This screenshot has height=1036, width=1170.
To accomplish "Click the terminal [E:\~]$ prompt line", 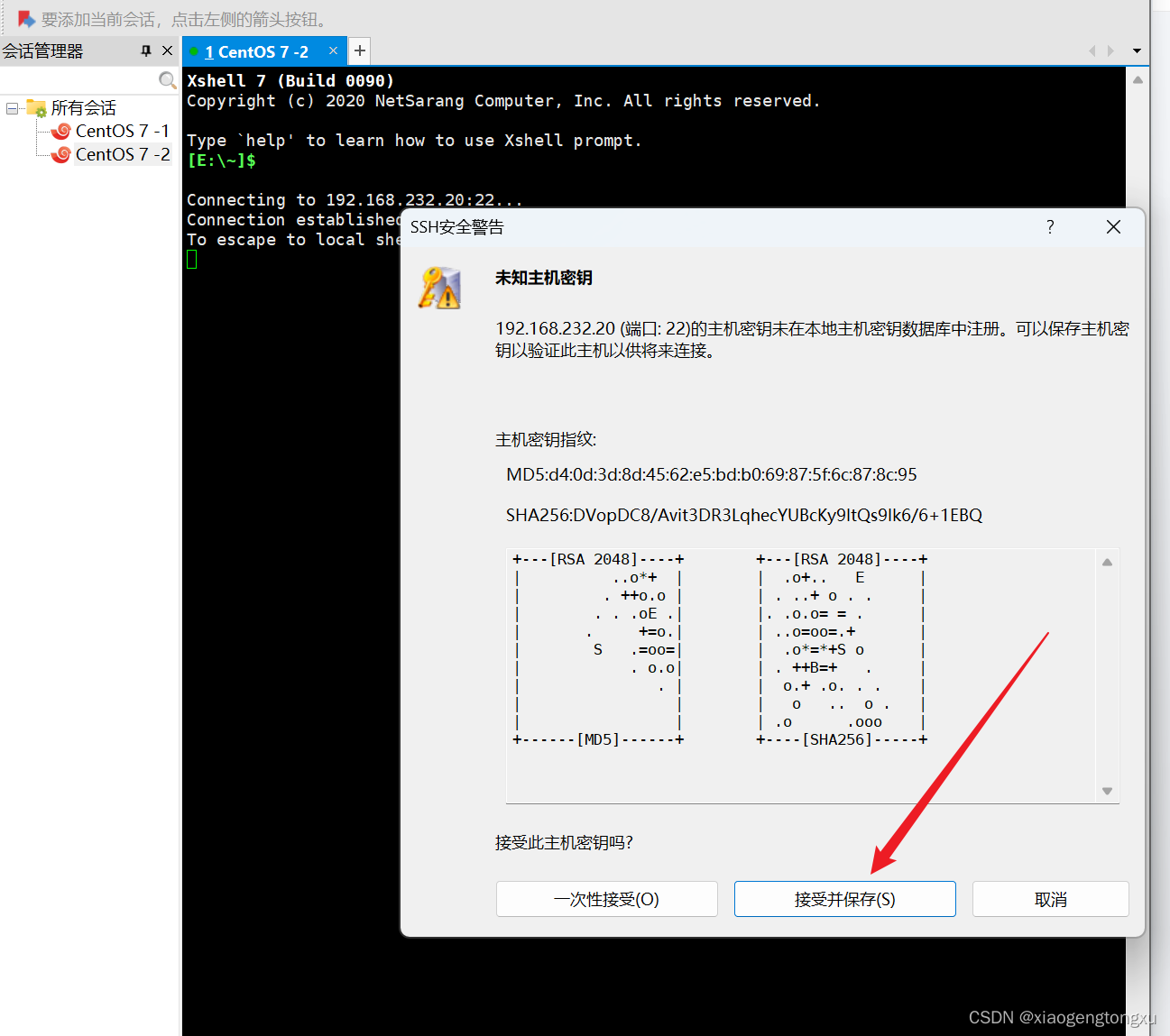I will 221,160.
